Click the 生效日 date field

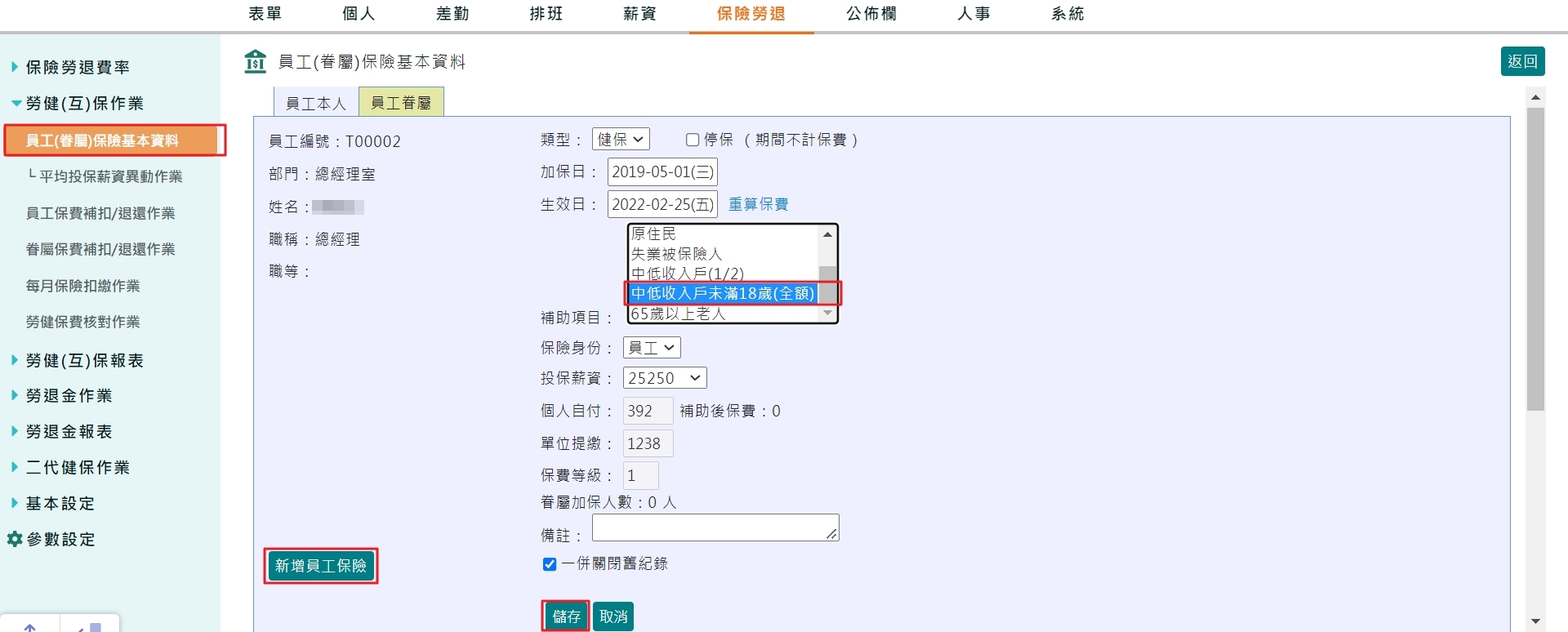click(x=662, y=205)
